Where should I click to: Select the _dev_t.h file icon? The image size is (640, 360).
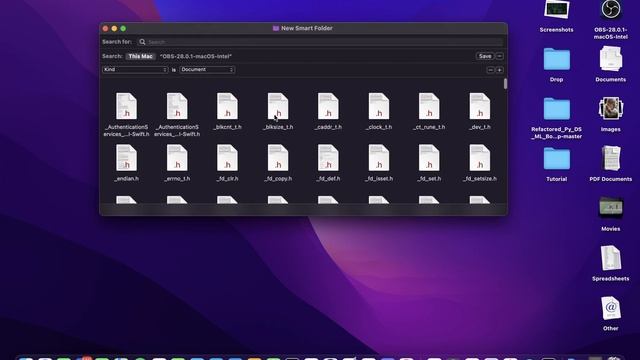pyautogui.click(x=480, y=106)
